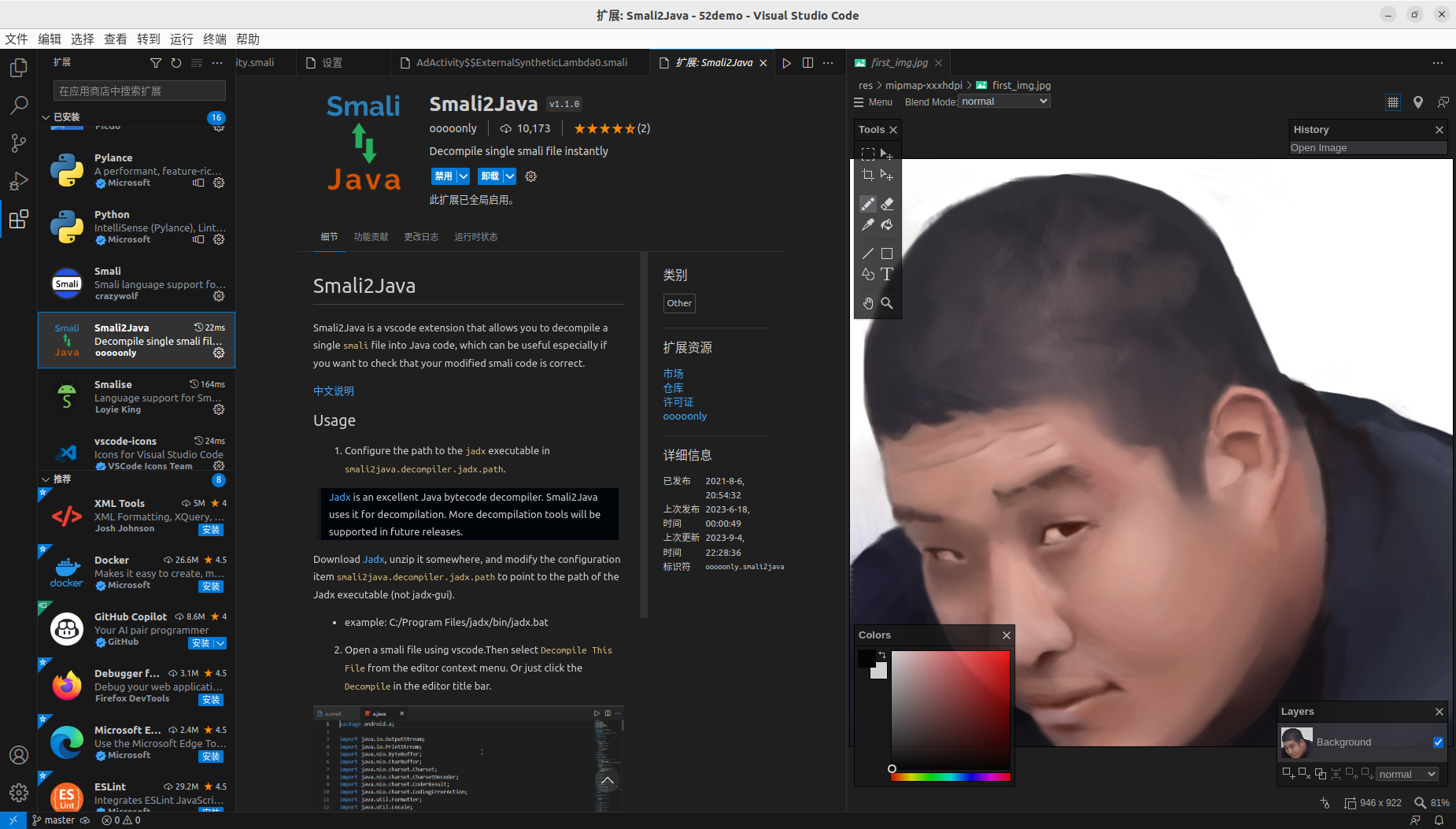1456x829 pixels.
Task: Open notifications bell in status bar
Action: [x=1439, y=820]
